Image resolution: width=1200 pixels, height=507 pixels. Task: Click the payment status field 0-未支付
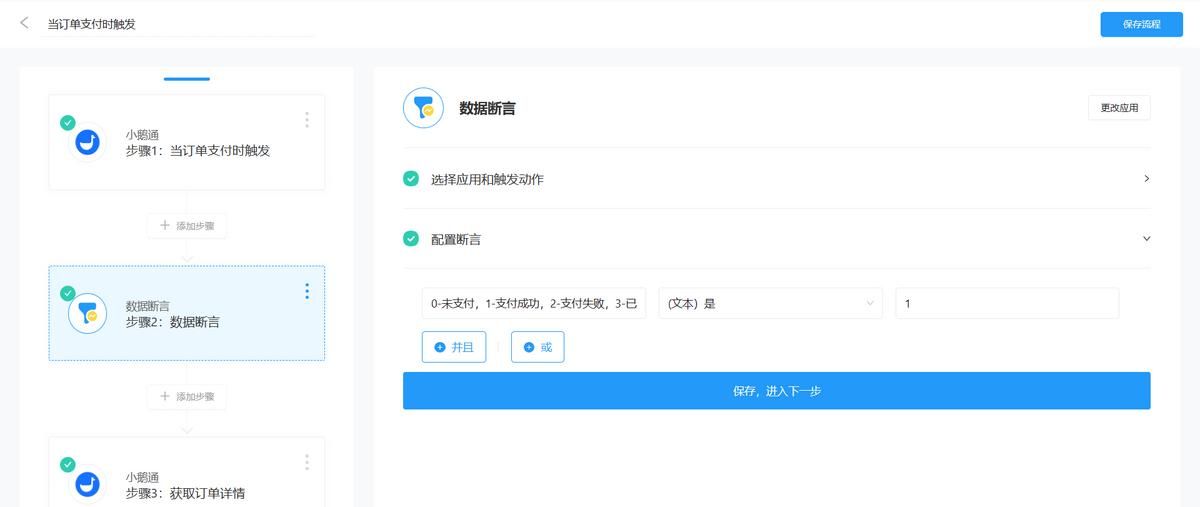click(534, 303)
